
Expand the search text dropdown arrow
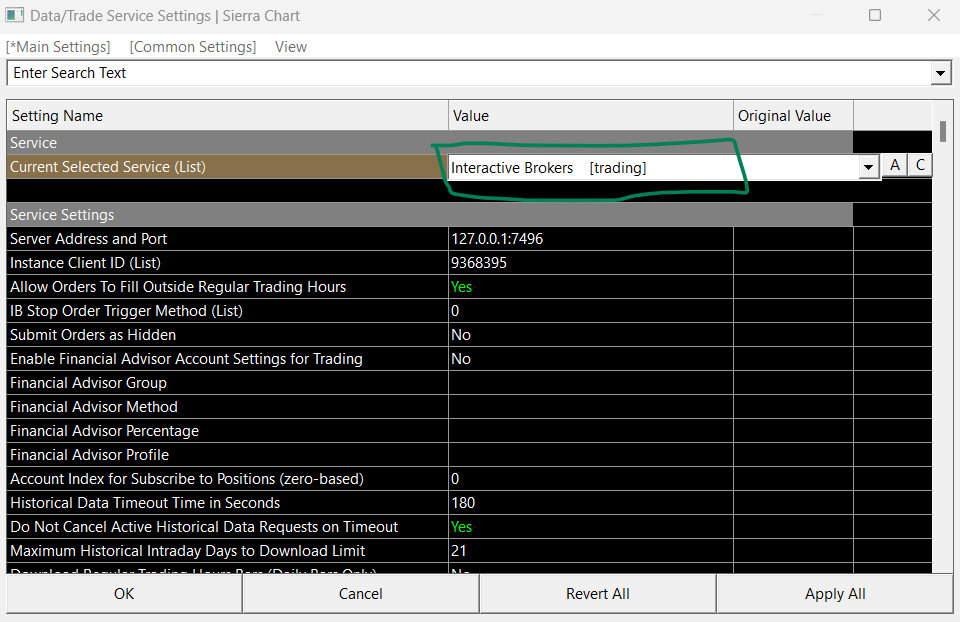point(940,73)
